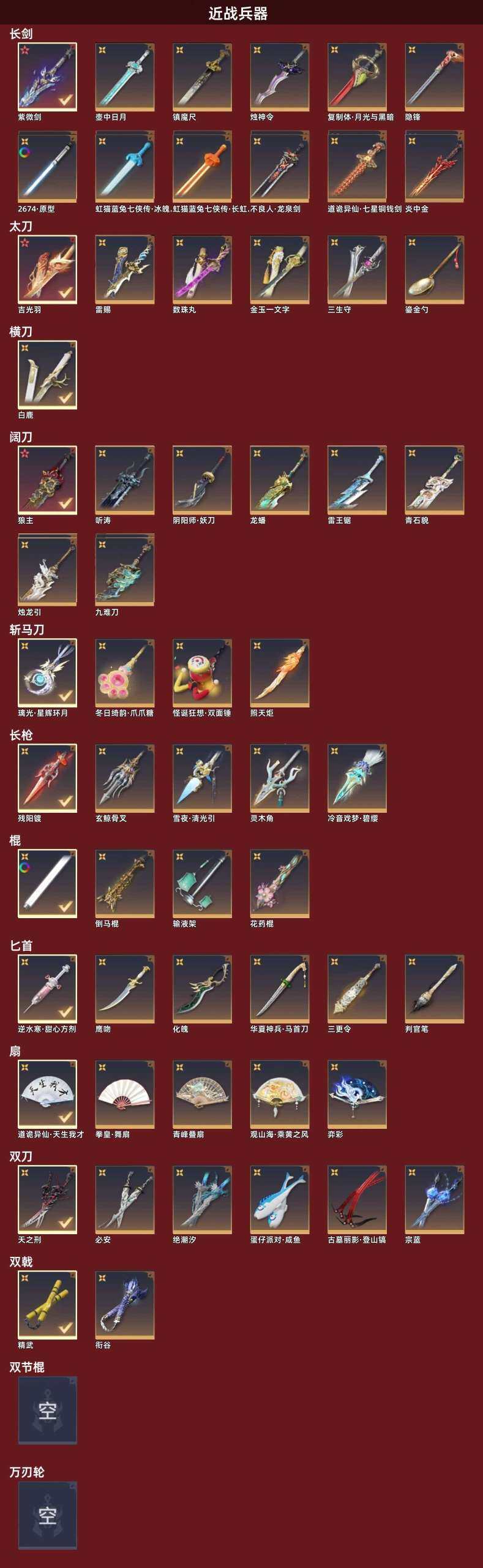483x1568 pixels.
Task: Open the empty 万刃轮 slot
Action: pyautogui.click(x=47, y=1516)
